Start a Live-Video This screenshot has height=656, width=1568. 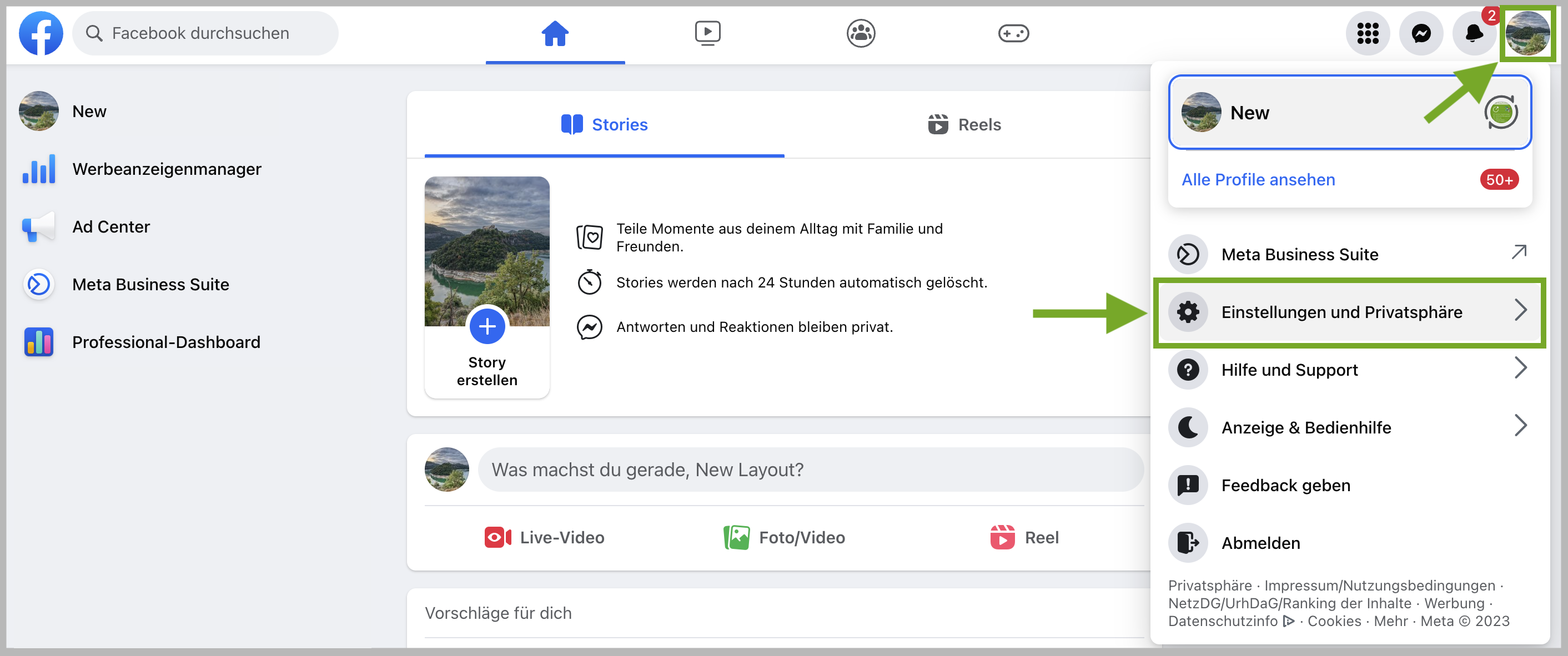[545, 537]
